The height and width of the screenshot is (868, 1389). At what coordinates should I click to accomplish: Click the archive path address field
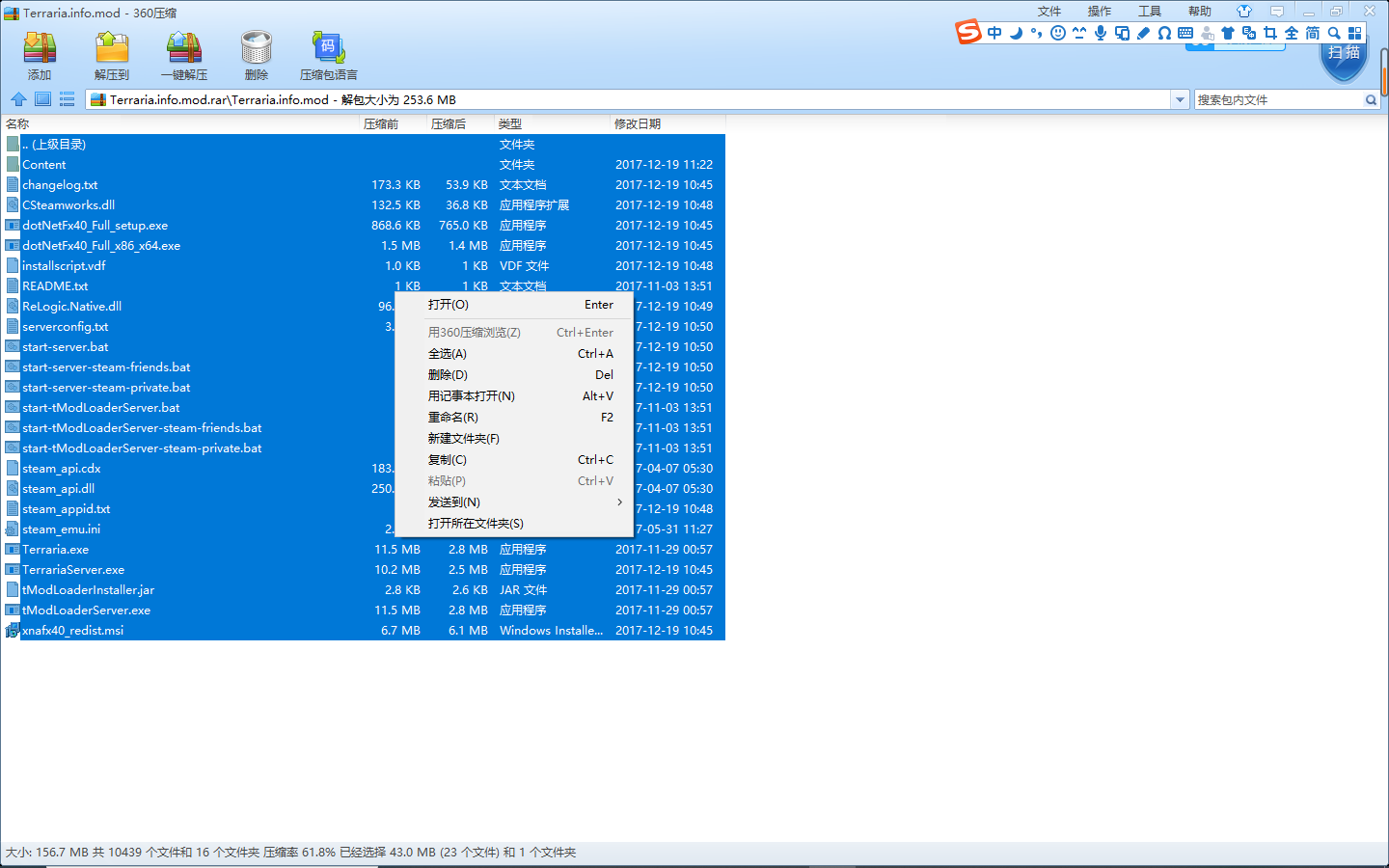click(x=628, y=99)
